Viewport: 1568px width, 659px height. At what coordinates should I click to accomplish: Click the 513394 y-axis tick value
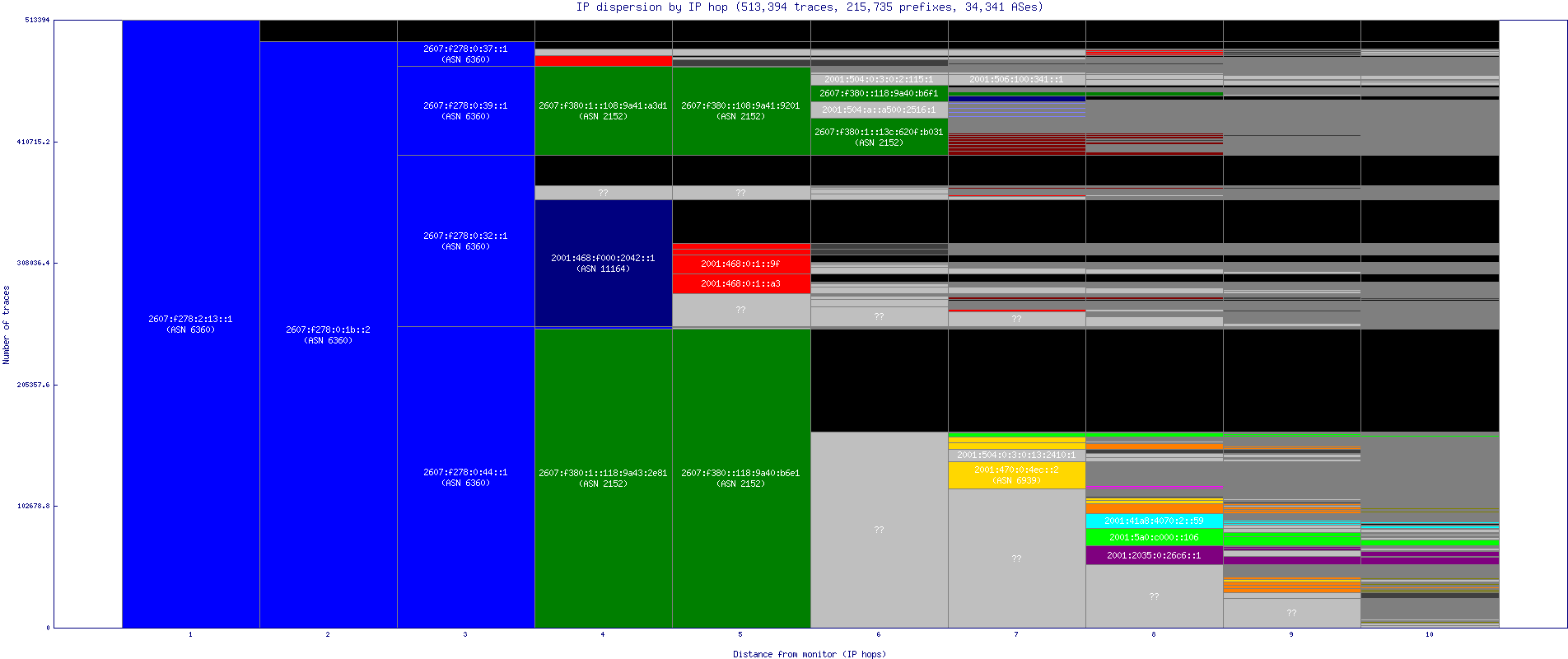click(x=37, y=20)
